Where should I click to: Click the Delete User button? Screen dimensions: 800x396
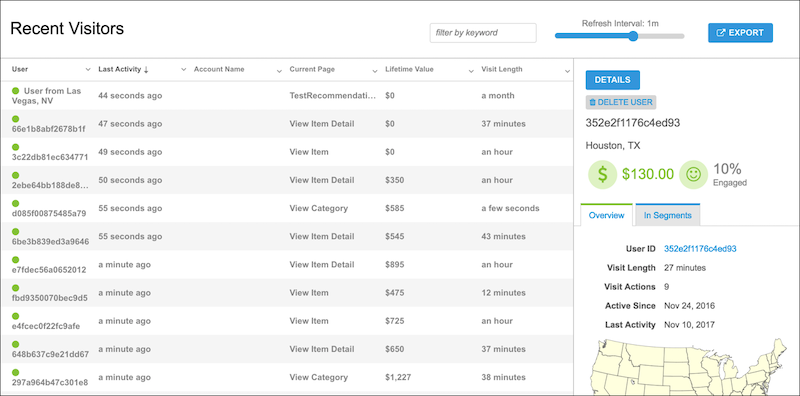[x=621, y=102]
